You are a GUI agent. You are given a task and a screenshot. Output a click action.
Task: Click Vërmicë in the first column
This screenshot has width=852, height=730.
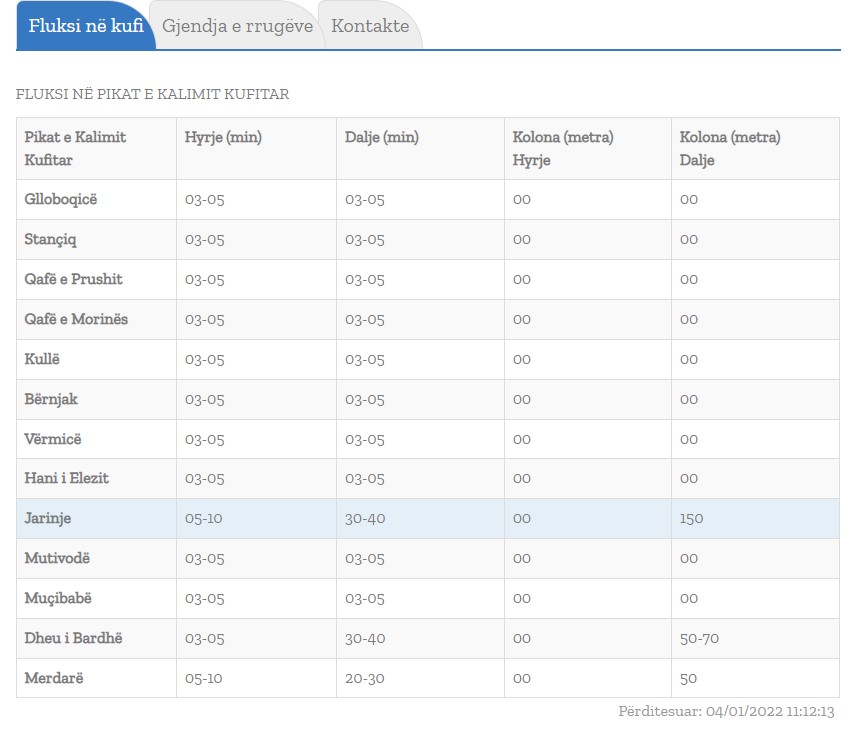(x=53, y=439)
